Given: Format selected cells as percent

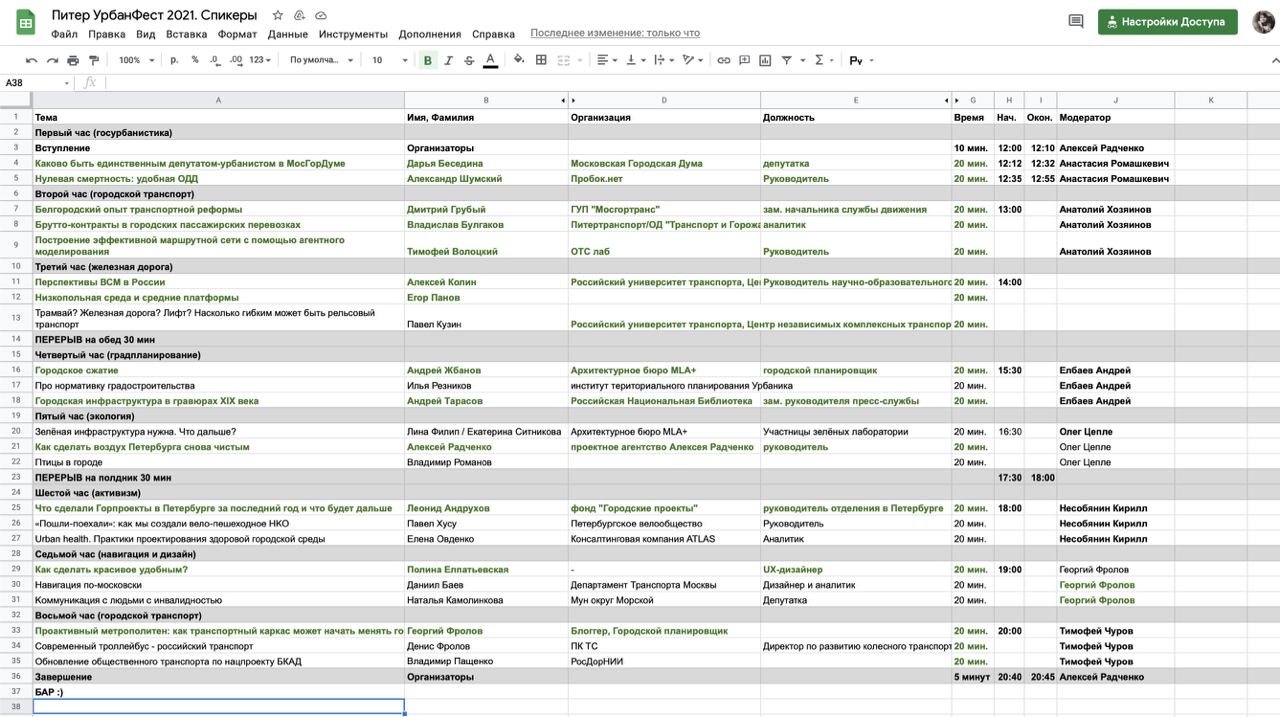Looking at the screenshot, I should pos(195,60).
